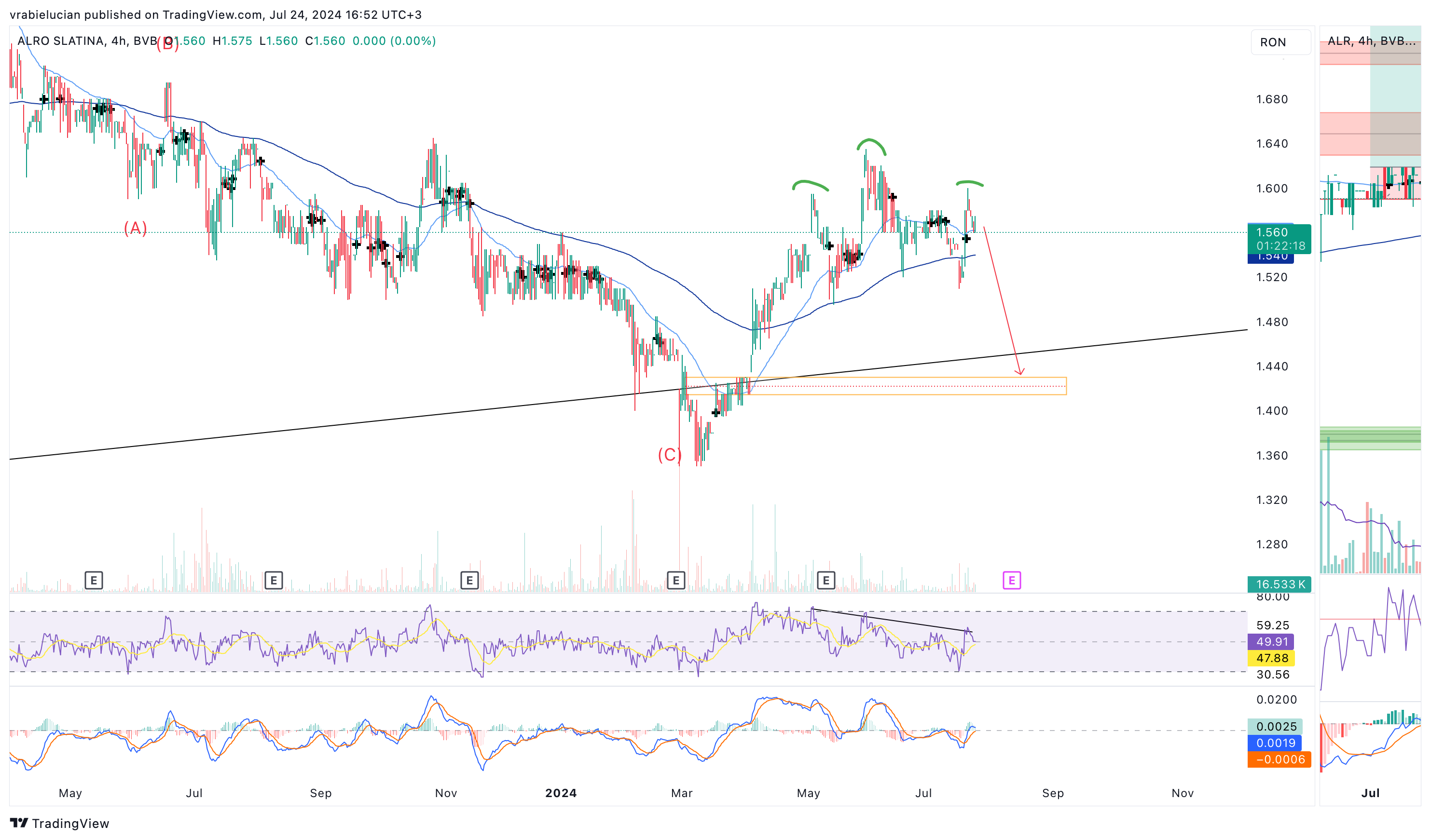Click the red (A) wave label
This screenshot has height=840, width=1431.
(x=136, y=228)
